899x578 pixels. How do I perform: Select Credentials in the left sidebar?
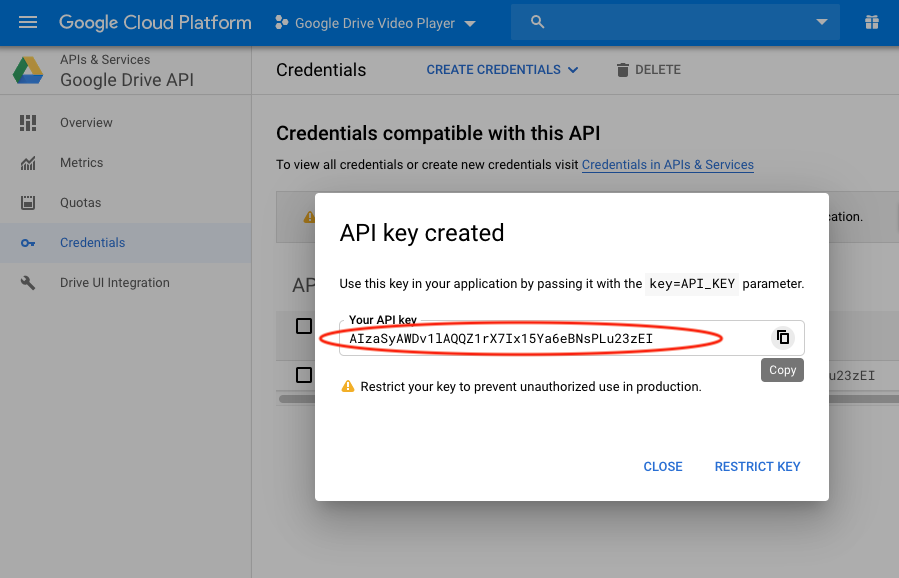[92, 243]
